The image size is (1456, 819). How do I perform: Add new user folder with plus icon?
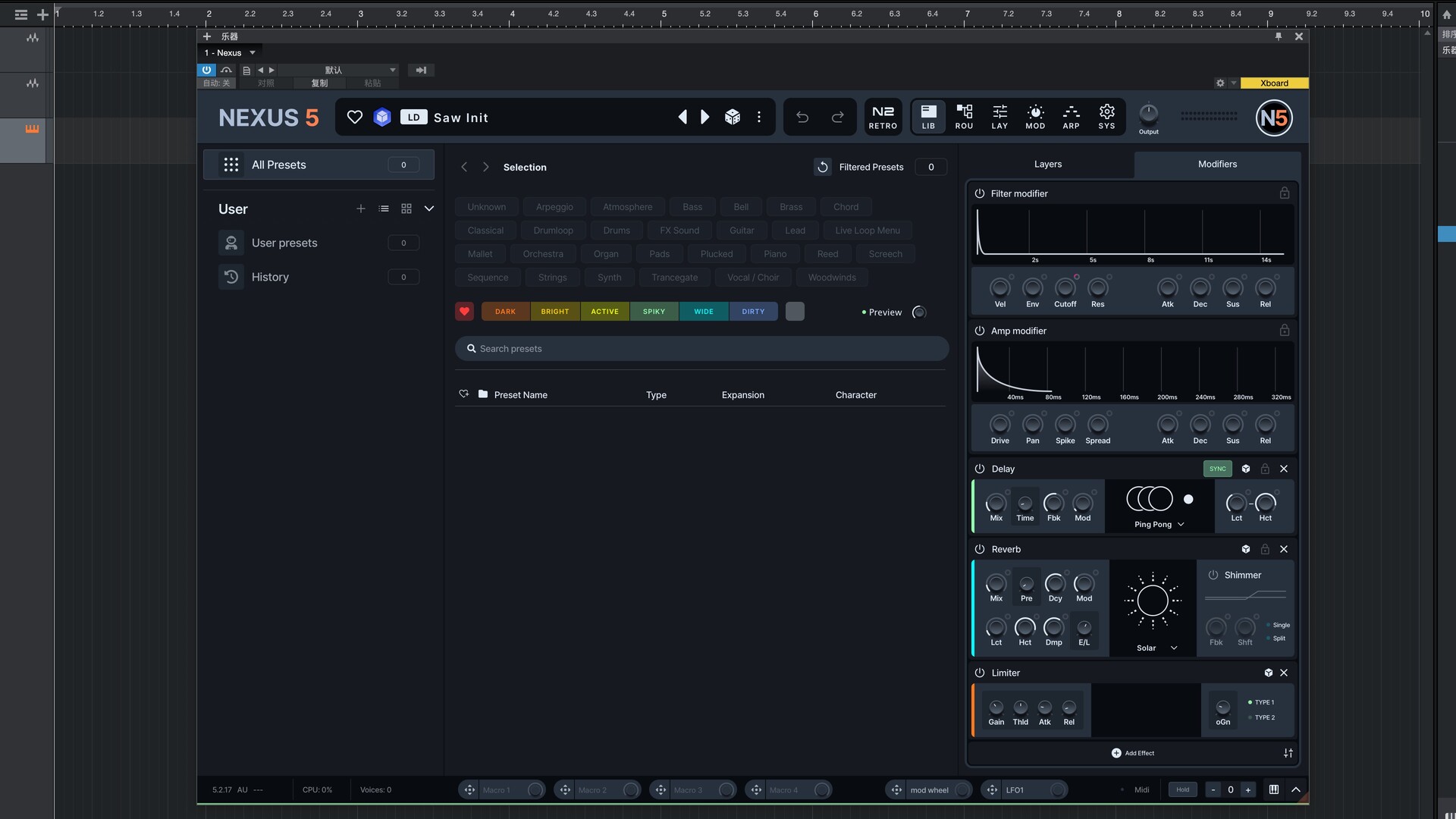[361, 209]
